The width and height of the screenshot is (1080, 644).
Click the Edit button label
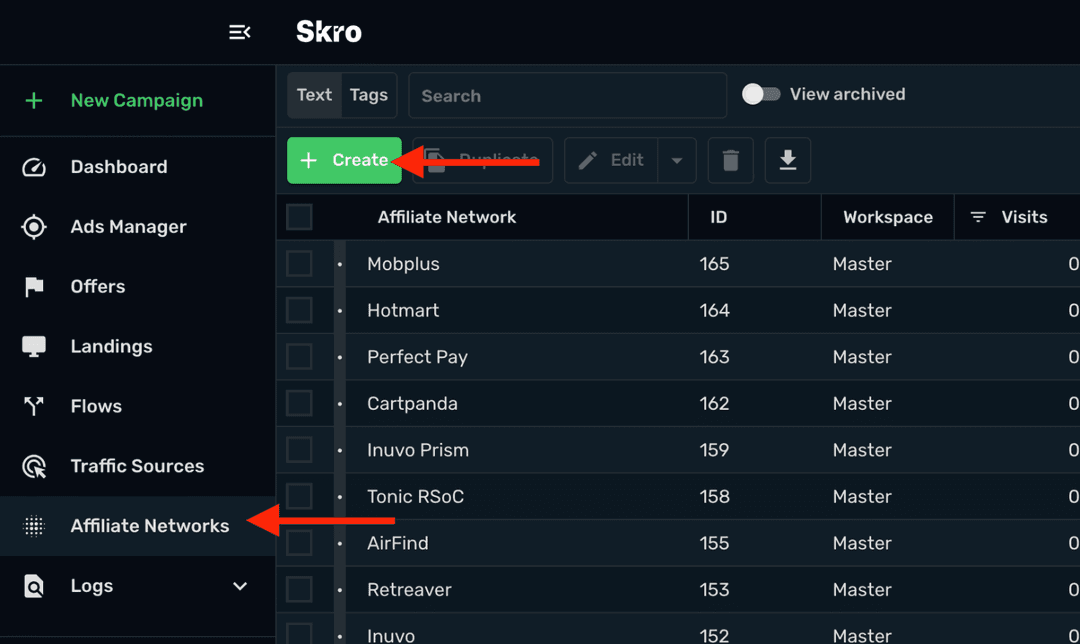[627, 160]
